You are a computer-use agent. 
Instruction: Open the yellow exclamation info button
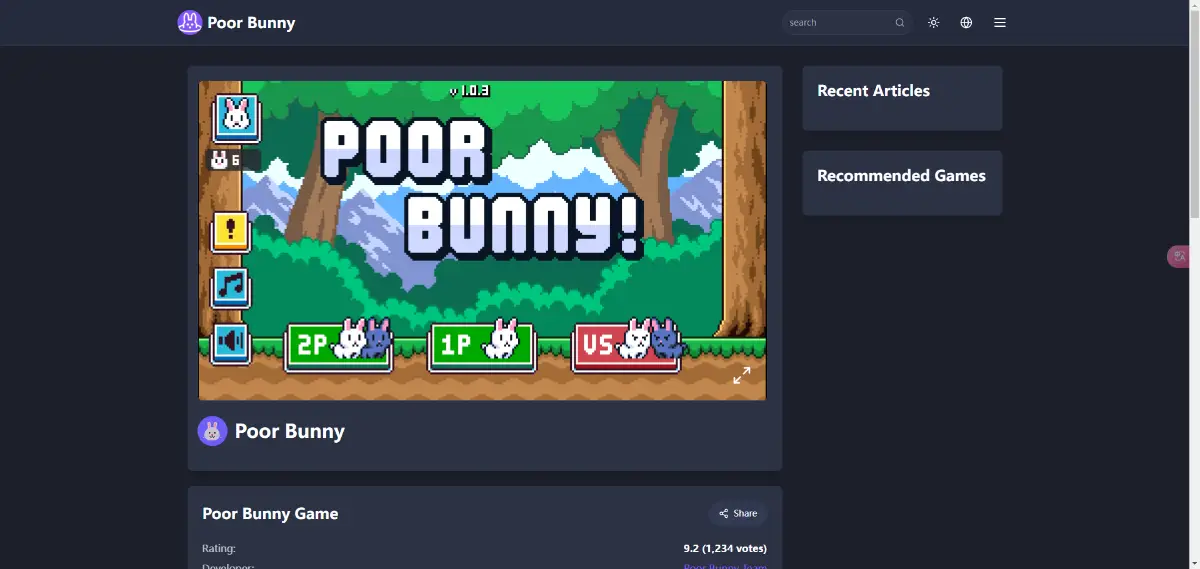[x=231, y=231]
